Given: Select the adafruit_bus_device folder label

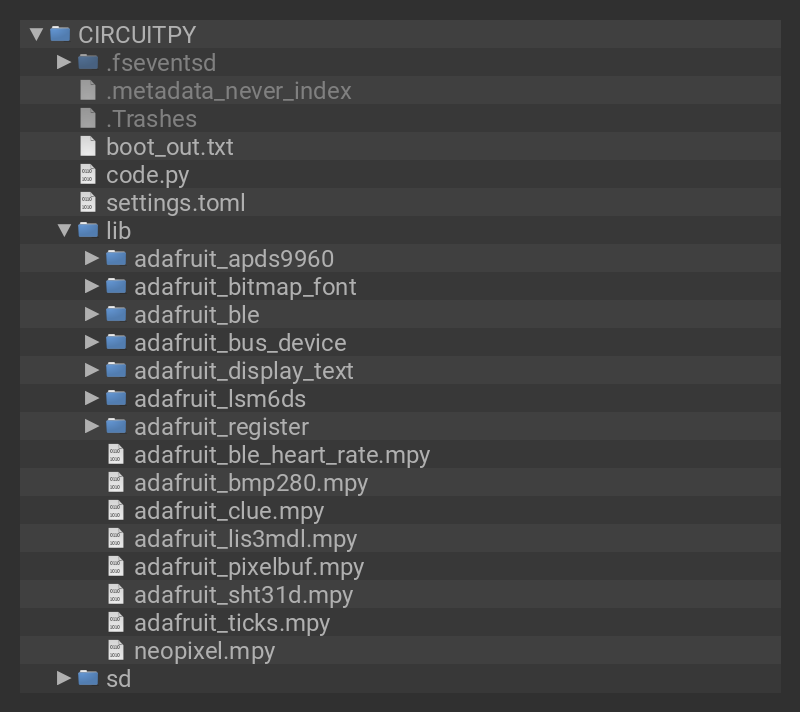Looking at the screenshot, I should (x=240, y=342).
